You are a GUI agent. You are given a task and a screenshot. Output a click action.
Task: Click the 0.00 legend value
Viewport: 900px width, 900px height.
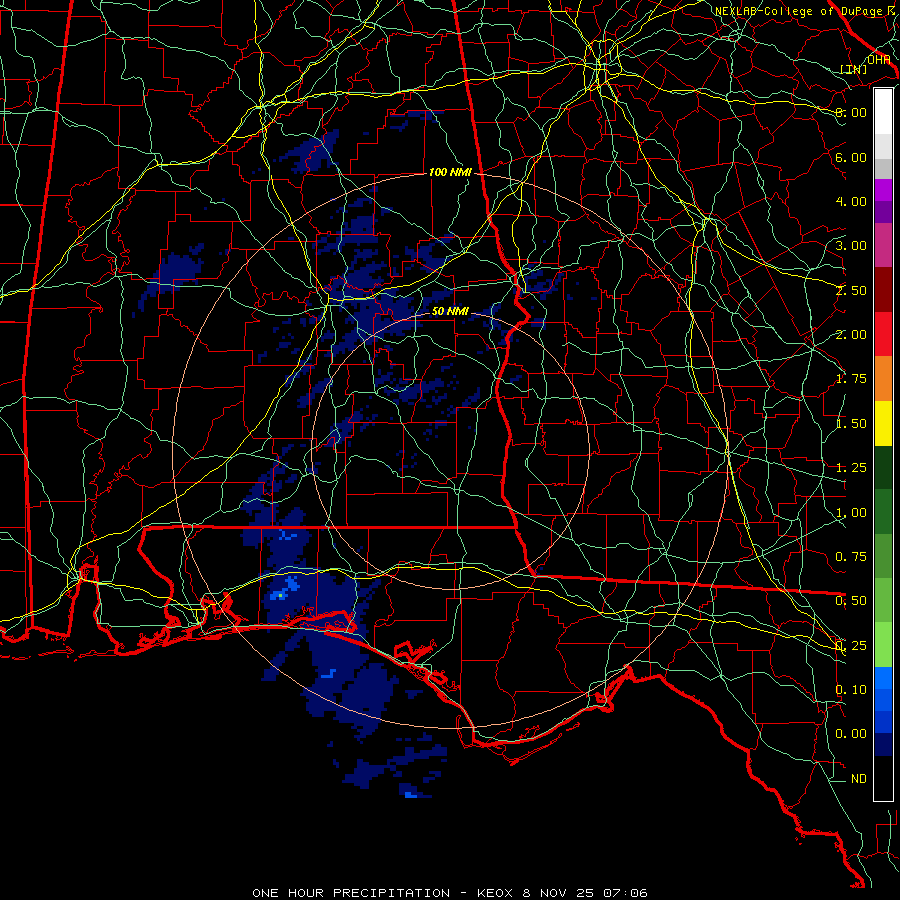(x=851, y=734)
